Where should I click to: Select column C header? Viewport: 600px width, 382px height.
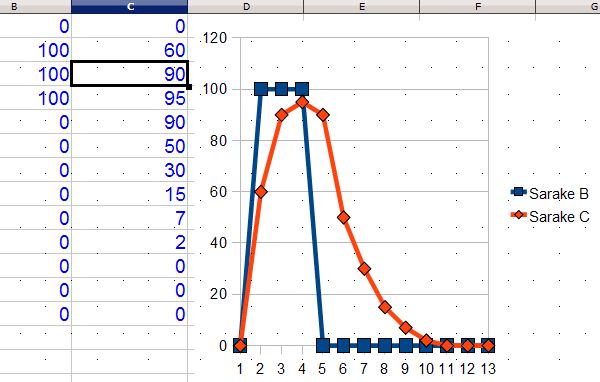click(x=130, y=7)
